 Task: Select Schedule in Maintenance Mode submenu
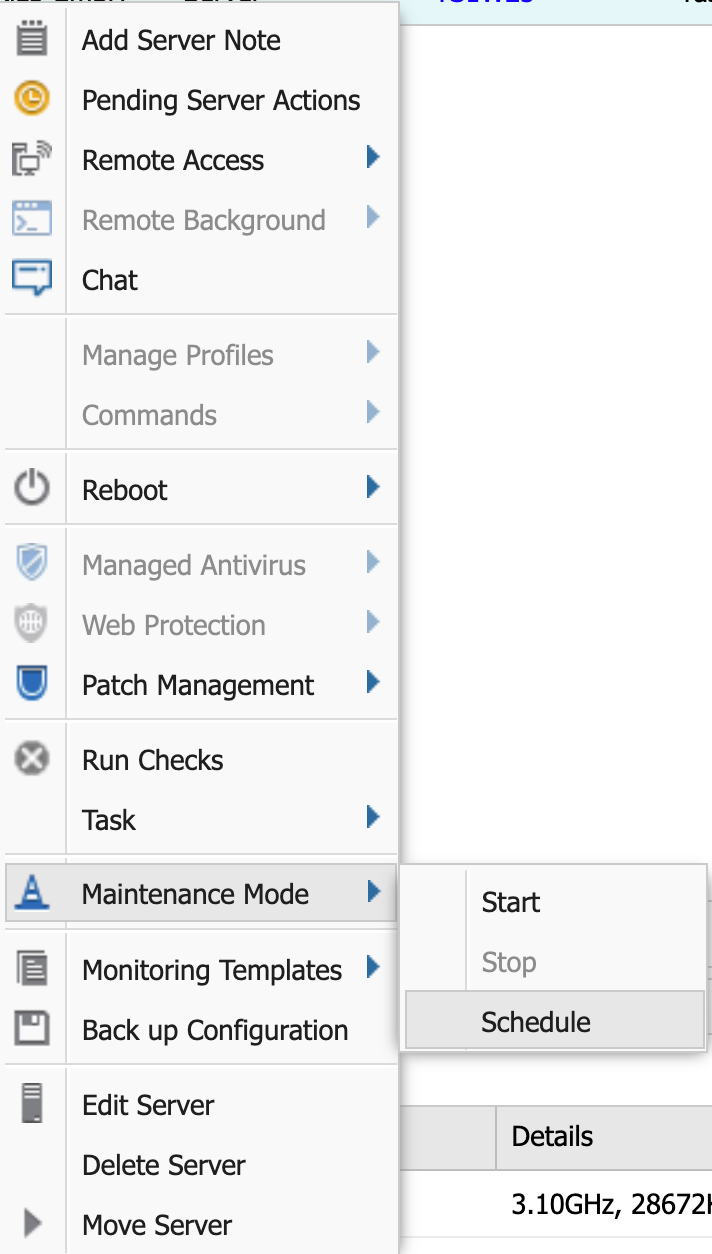tap(536, 1022)
